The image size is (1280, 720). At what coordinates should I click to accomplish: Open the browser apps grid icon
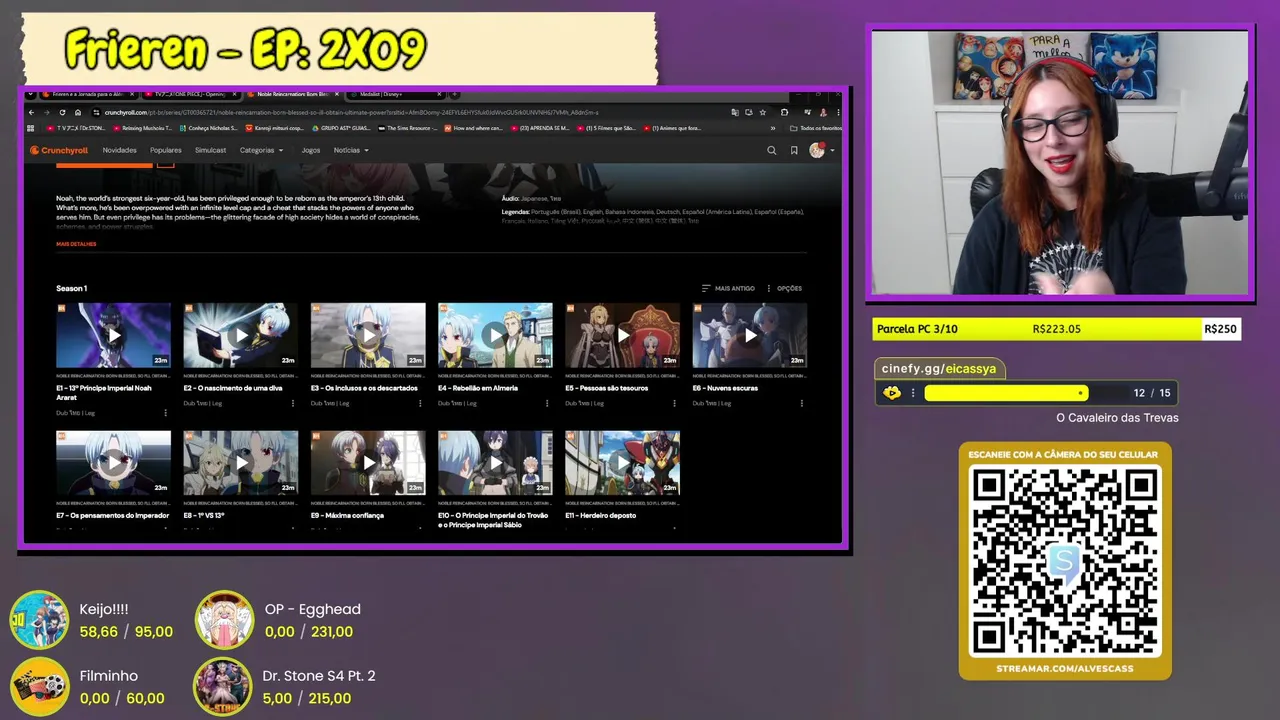tap(31, 128)
